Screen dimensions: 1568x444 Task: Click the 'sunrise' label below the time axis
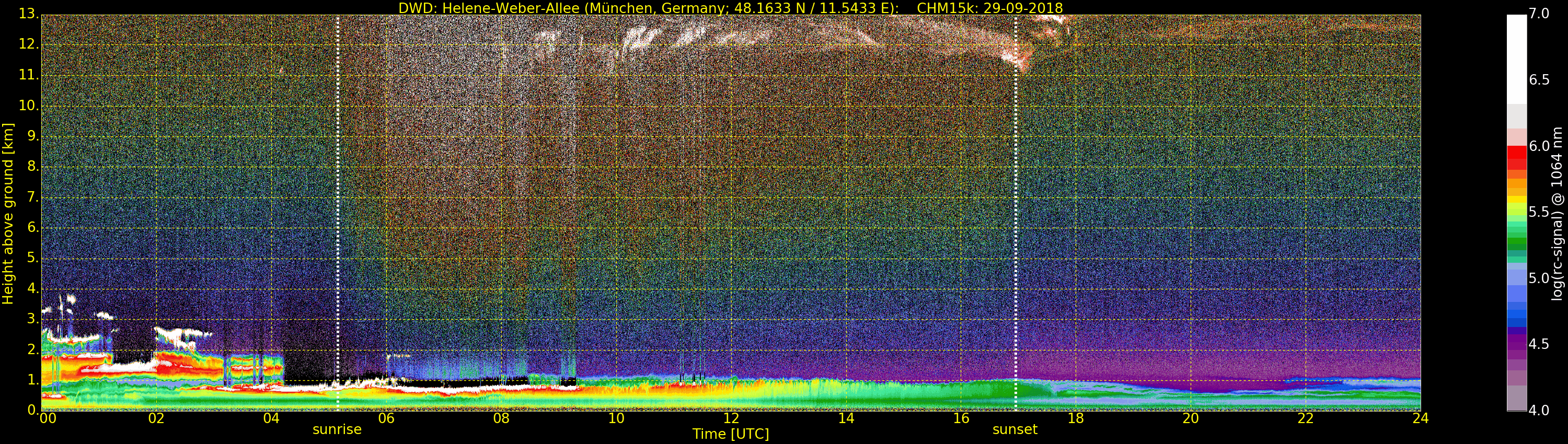[x=337, y=429]
